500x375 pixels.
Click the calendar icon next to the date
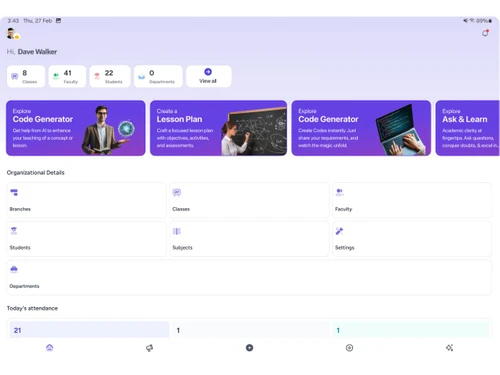click(x=58, y=20)
